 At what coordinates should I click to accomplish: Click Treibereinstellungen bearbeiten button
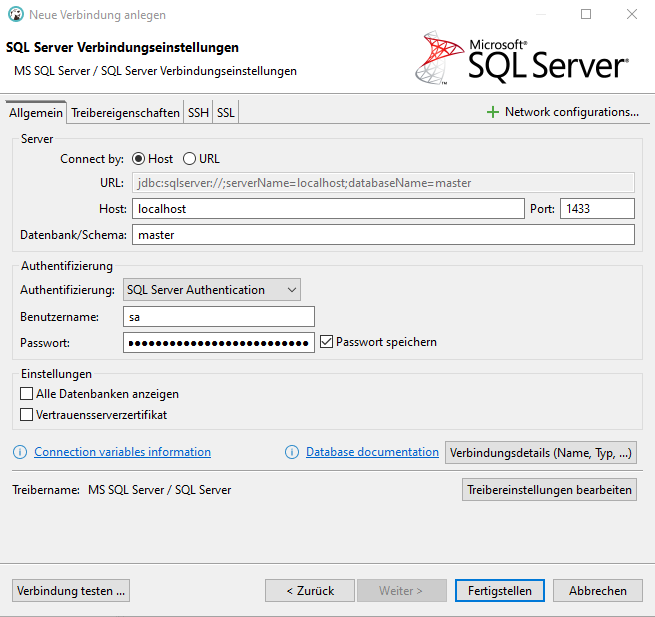549,490
